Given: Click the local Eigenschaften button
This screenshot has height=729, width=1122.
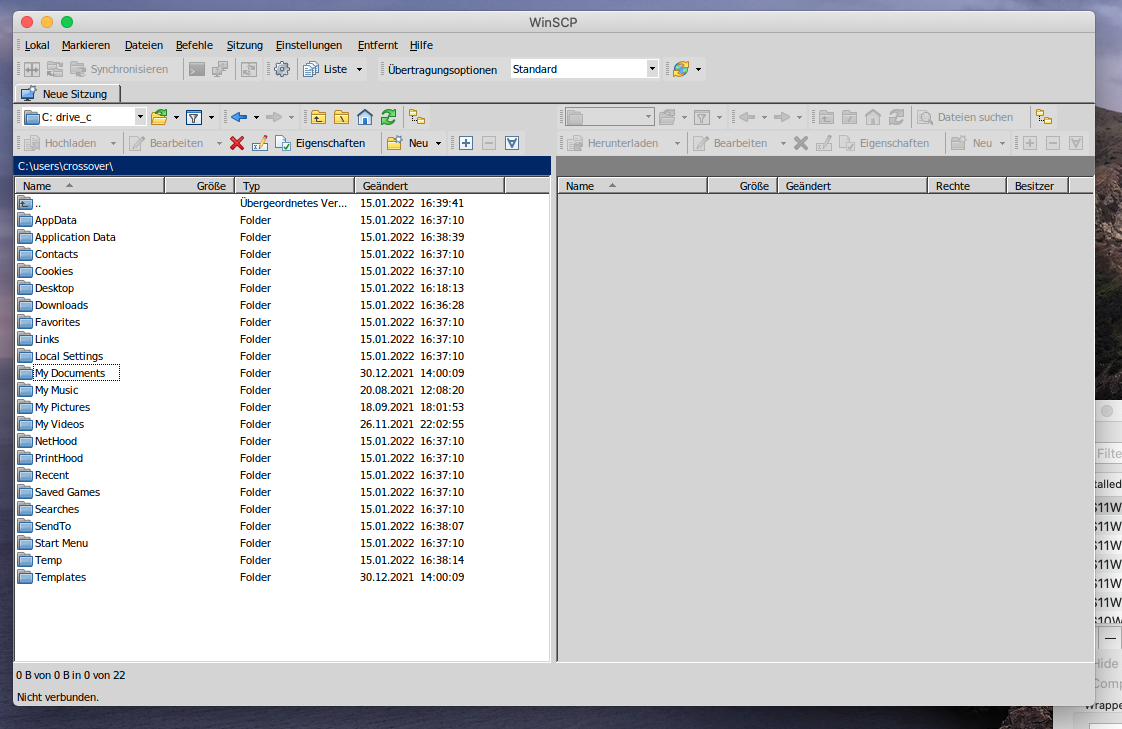Looking at the screenshot, I should (320, 143).
